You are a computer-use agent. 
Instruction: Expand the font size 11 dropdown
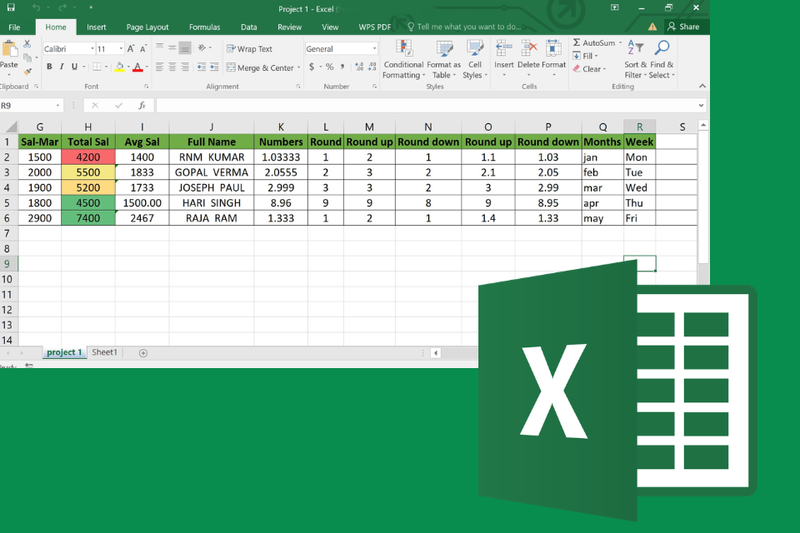[121, 48]
